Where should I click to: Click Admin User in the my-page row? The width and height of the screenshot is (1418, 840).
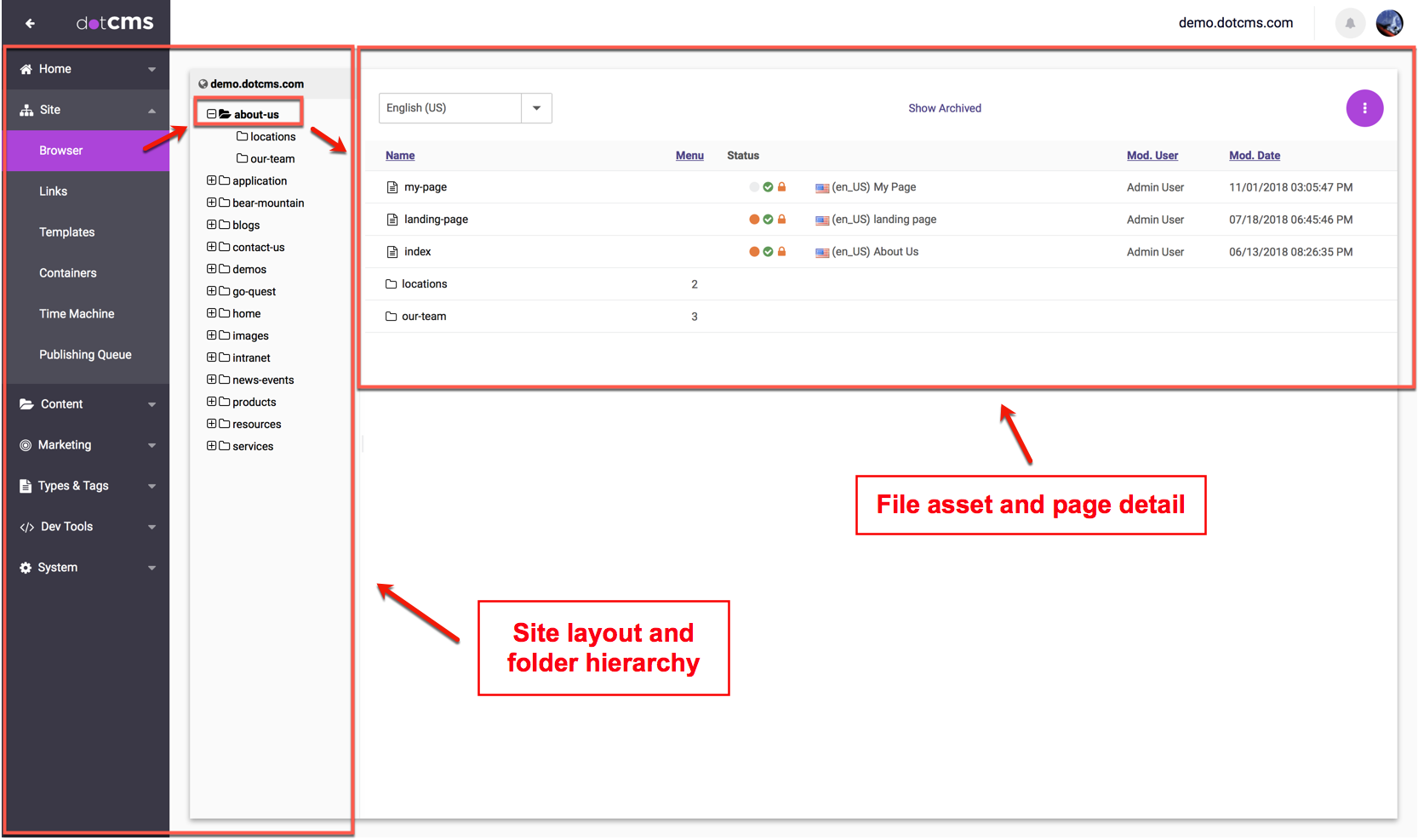pyautogui.click(x=1155, y=187)
